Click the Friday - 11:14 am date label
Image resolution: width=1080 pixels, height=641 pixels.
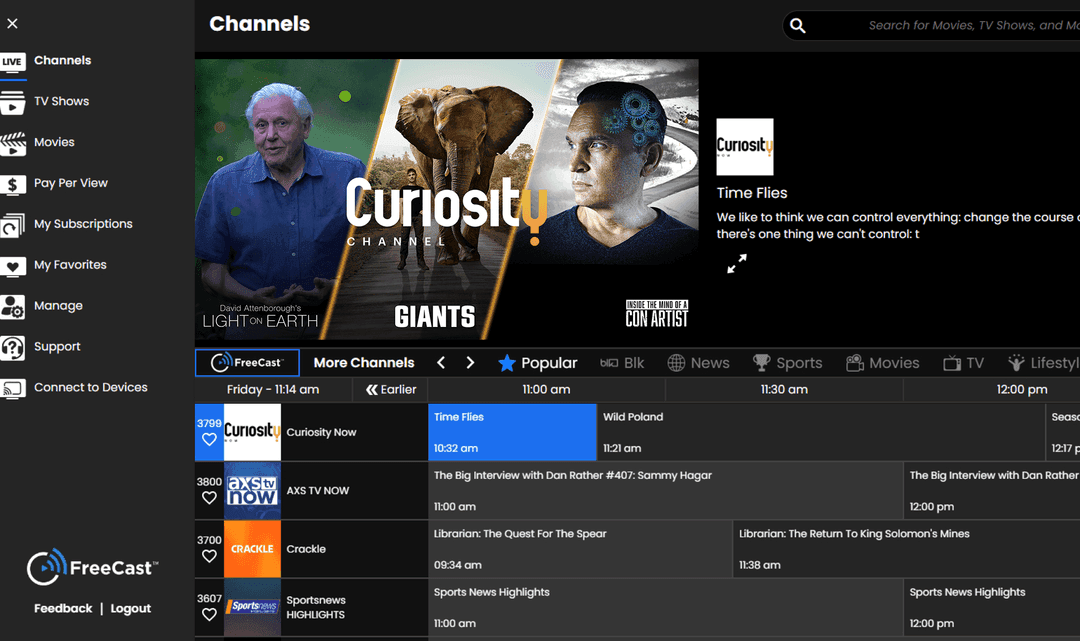pos(273,390)
